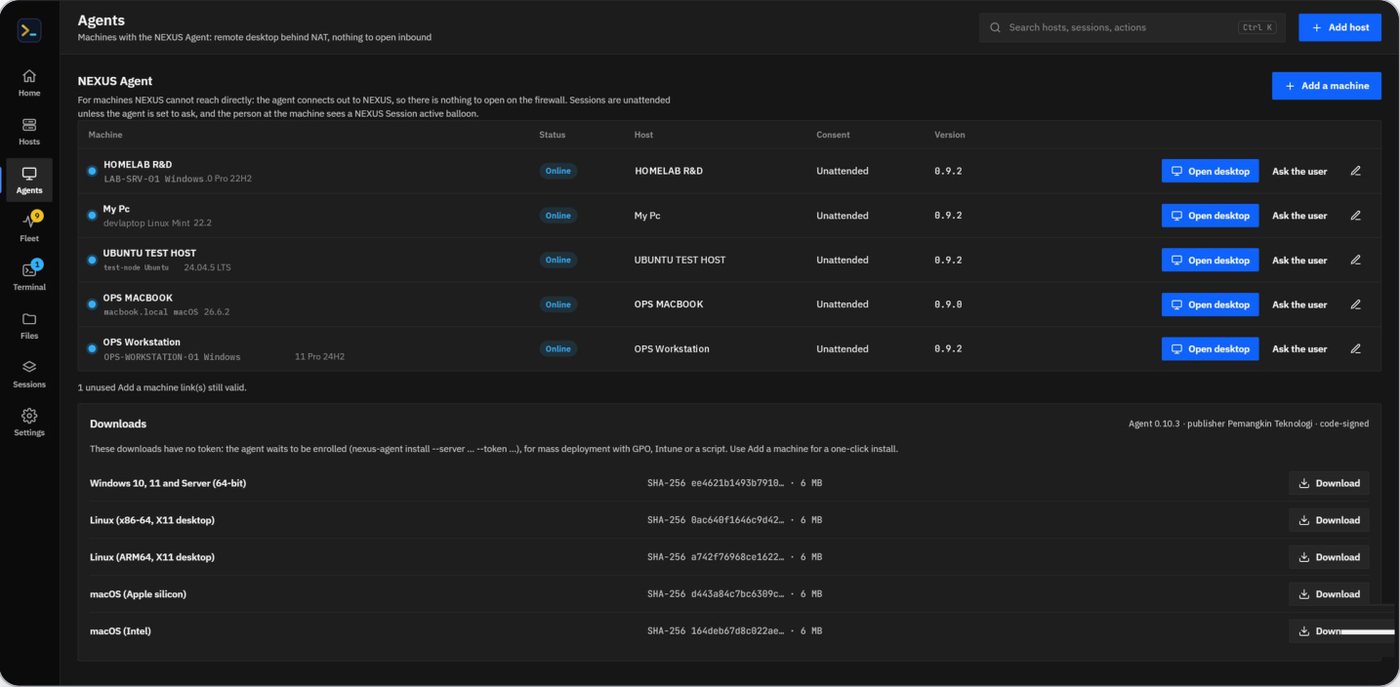Click the Ctrl K shortcut hint
Screen dimensions: 1400x687
pos(1257,28)
